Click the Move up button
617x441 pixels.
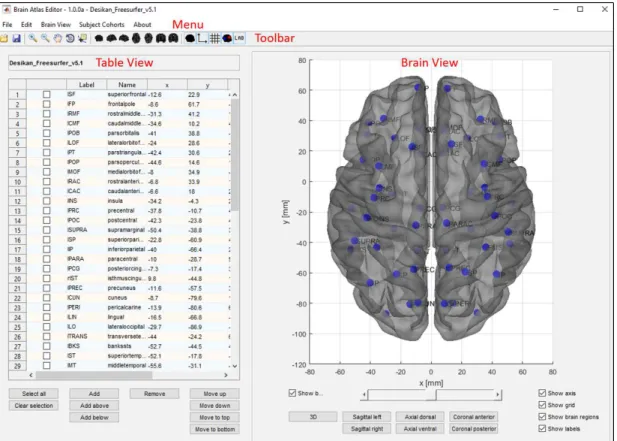coord(214,394)
